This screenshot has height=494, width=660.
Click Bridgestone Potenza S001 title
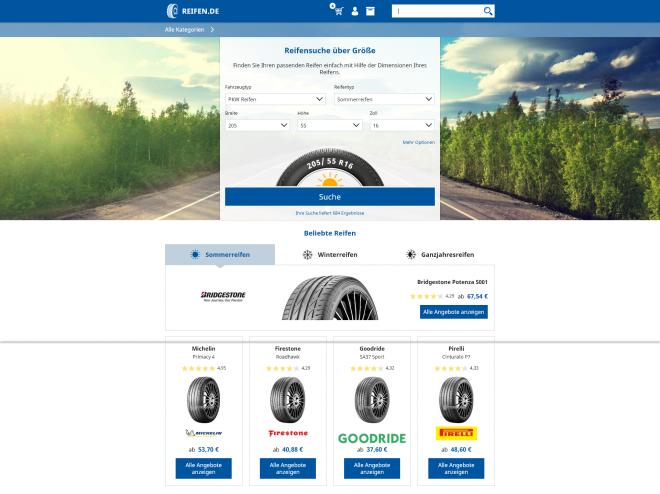click(x=452, y=282)
